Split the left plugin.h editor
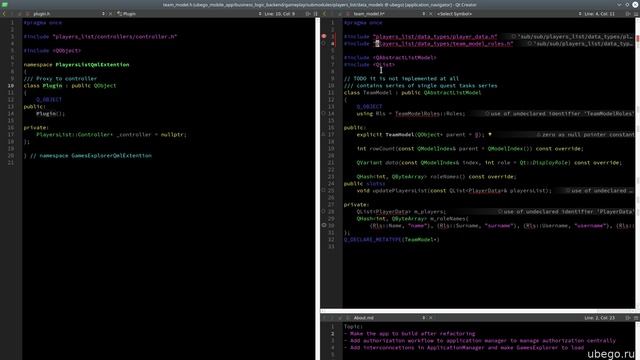Image resolution: width=640 pixels, height=360 pixels. [308, 14]
